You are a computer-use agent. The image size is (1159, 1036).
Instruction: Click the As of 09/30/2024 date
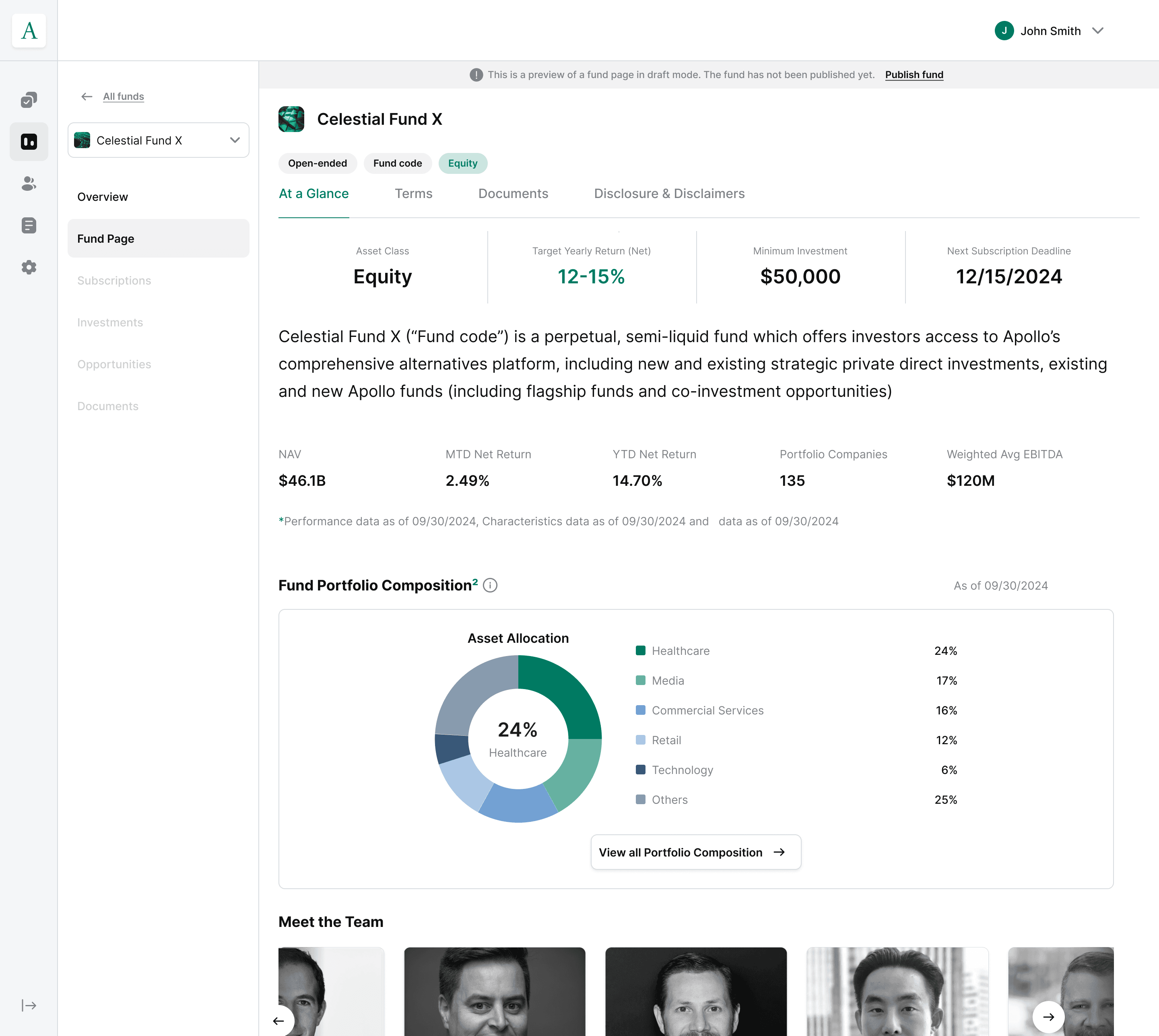click(x=1001, y=586)
